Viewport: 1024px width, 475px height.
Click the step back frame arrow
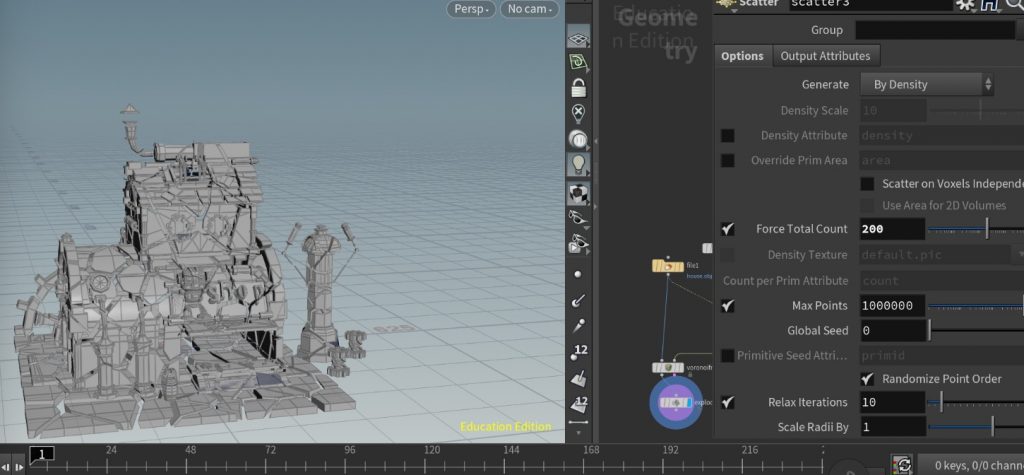8,467
